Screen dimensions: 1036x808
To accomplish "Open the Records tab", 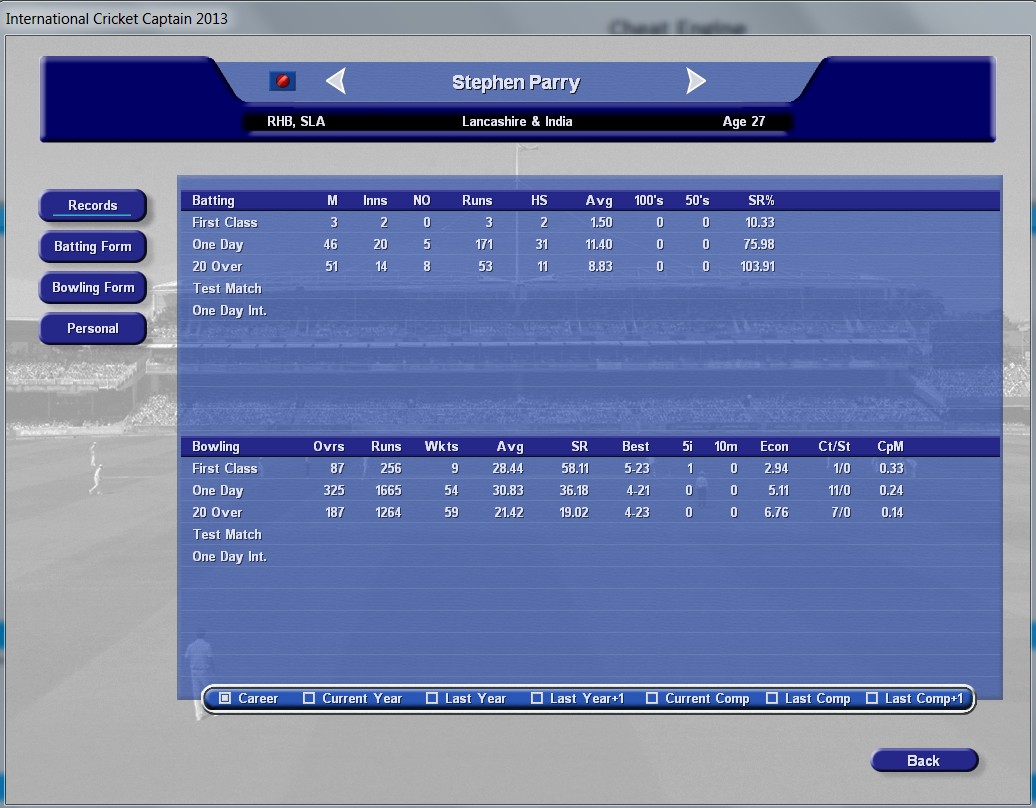I will pyautogui.click(x=93, y=206).
